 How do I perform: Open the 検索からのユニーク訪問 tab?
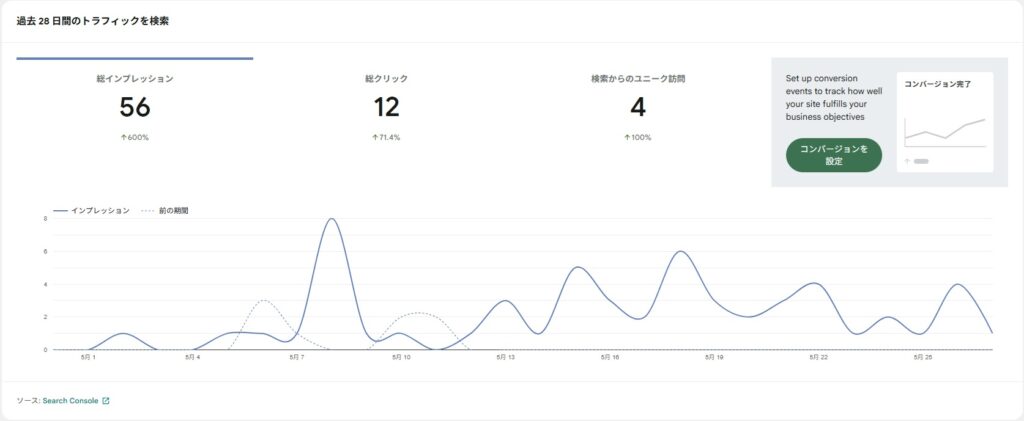[638, 105]
